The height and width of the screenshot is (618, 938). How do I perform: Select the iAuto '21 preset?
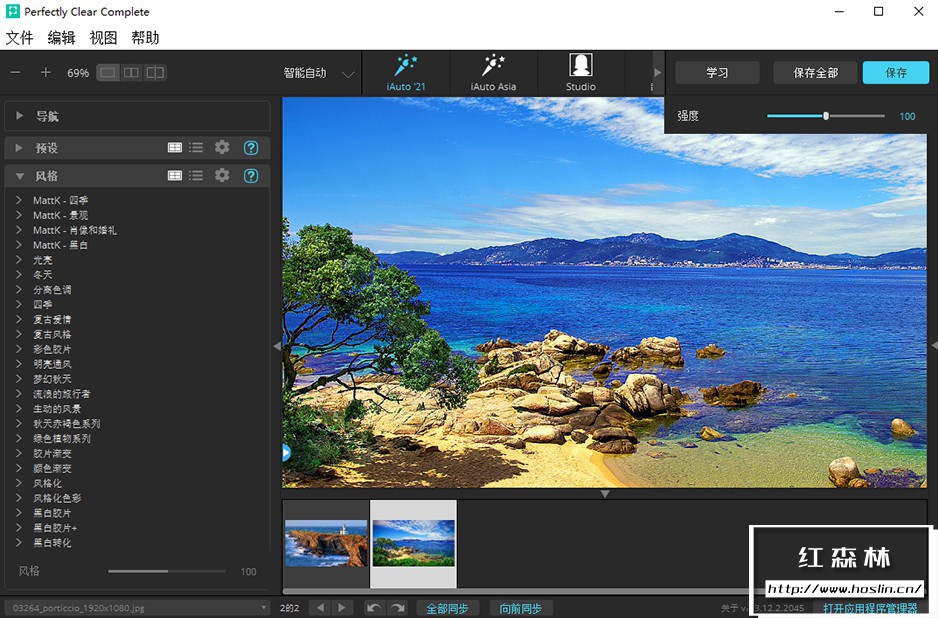pyautogui.click(x=405, y=72)
